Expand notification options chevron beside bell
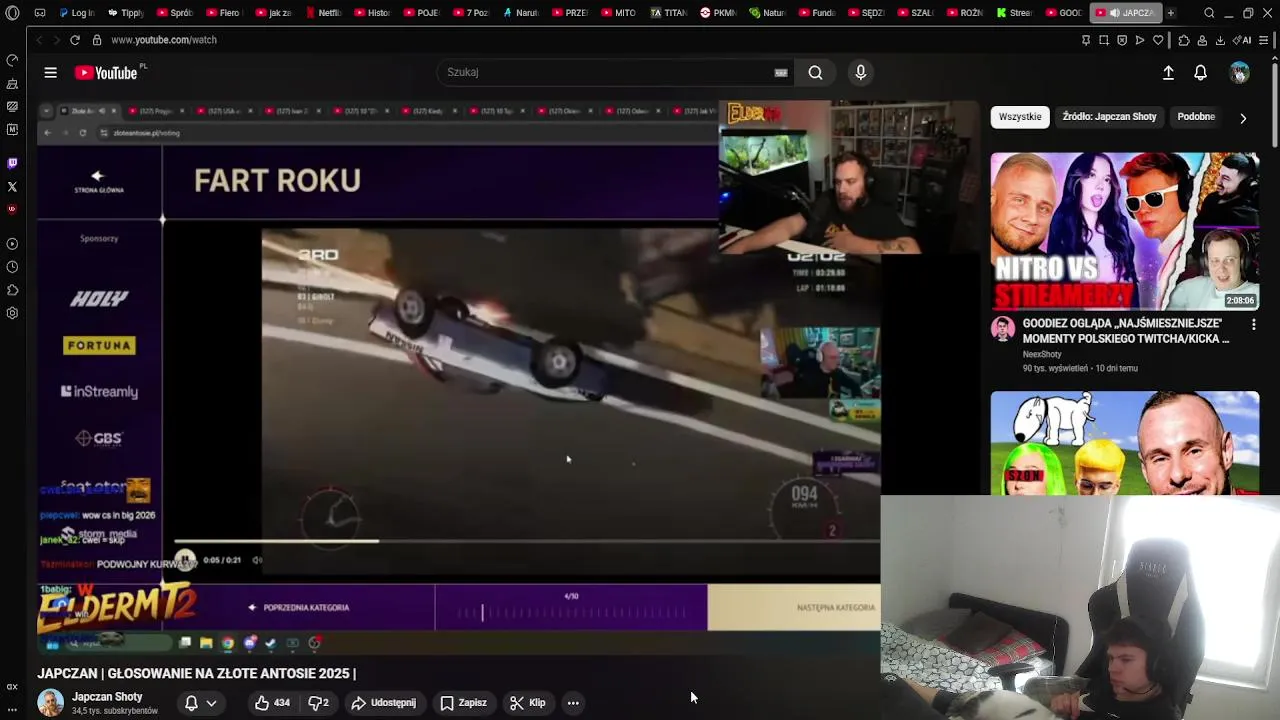 click(x=211, y=703)
